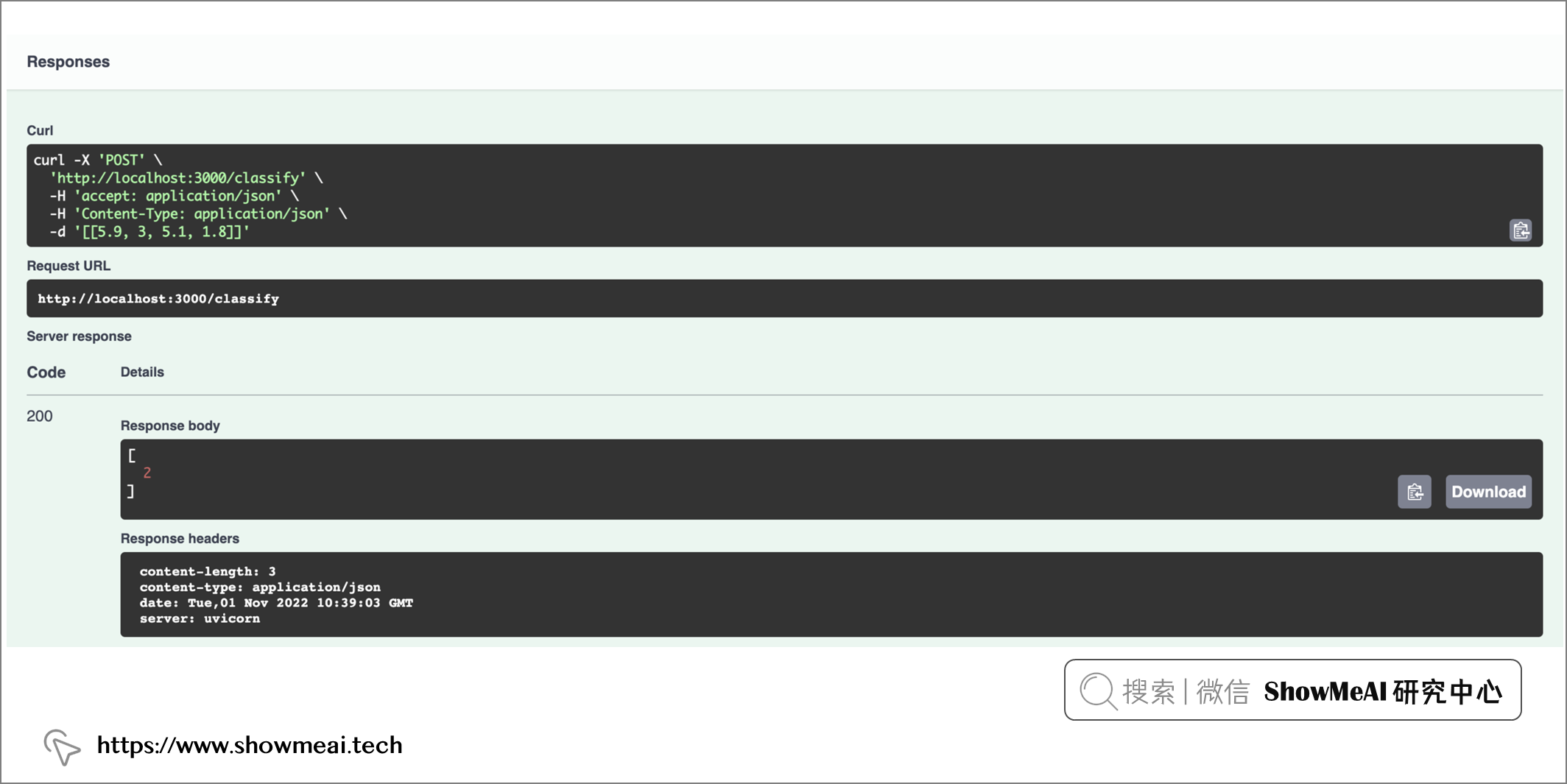Copy the response body with clipboard icon
This screenshot has height=784, width=1567.
[x=1414, y=492]
